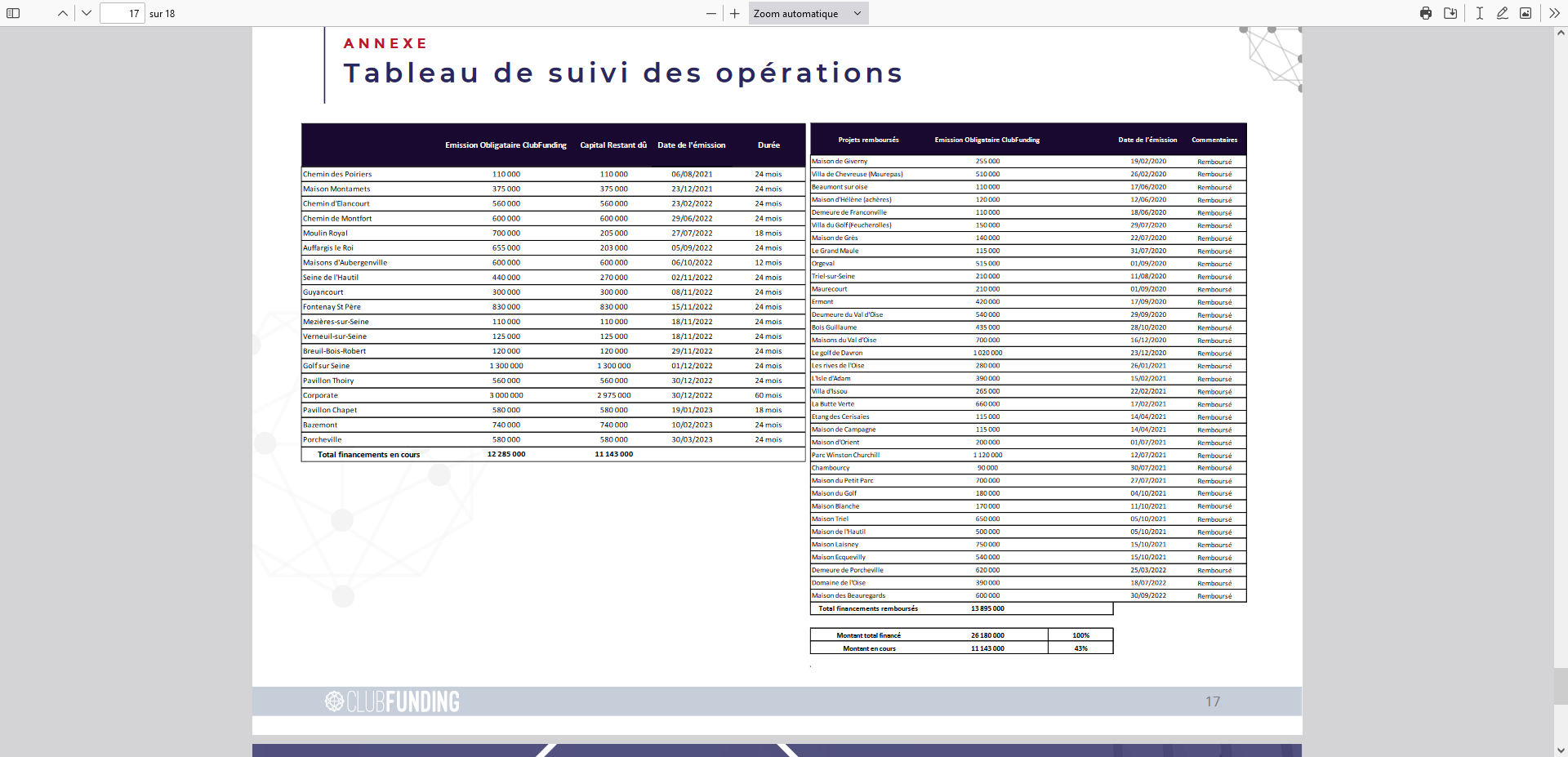Click the page number field showing 17
The image size is (1568, 757).
click(x=122, y=13)
